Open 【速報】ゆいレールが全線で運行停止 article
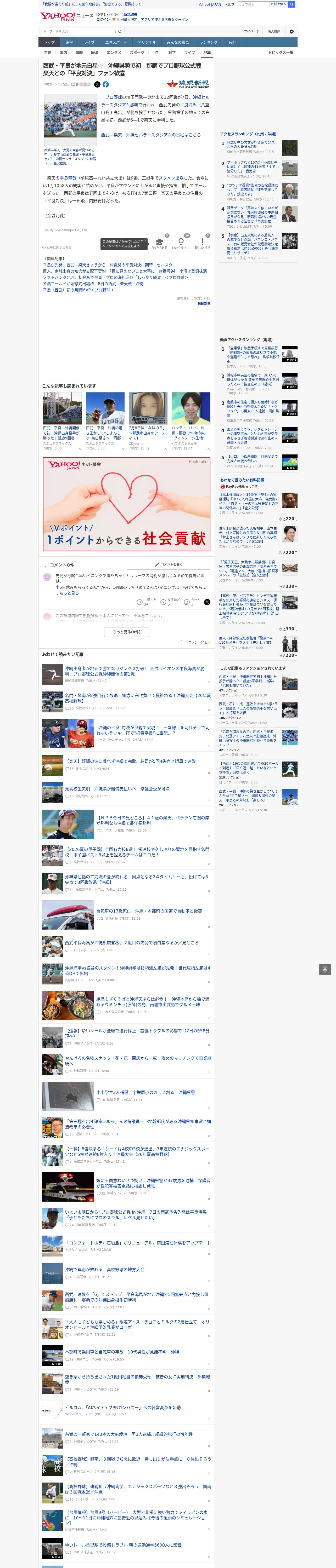 tap(137, 1033)
